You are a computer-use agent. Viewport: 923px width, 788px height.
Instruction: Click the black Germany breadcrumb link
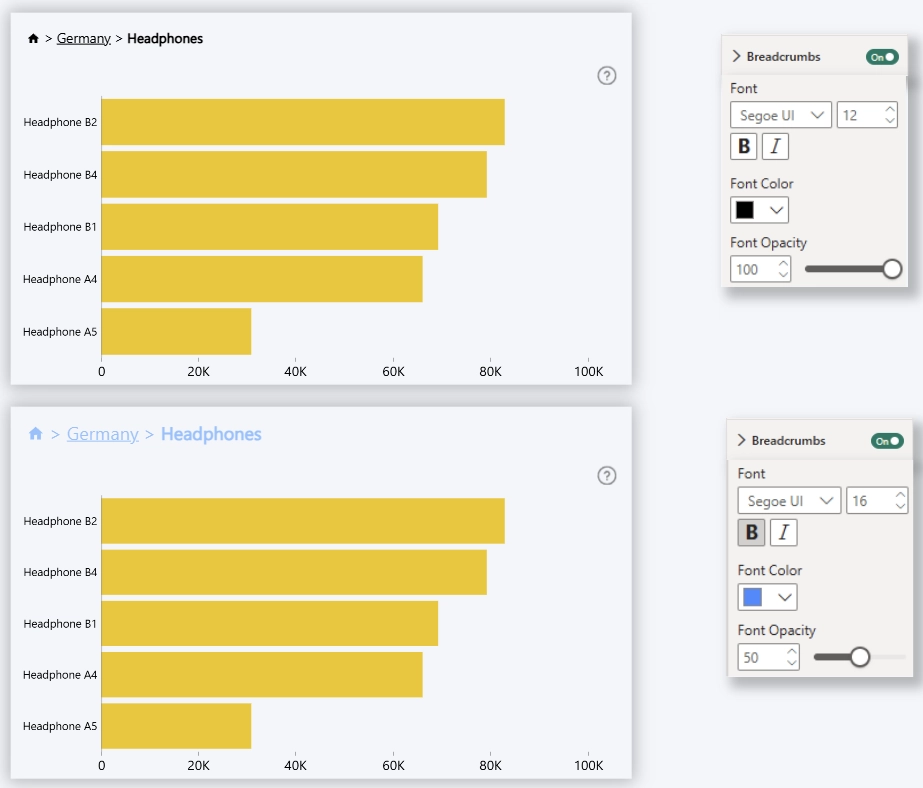pyautogui.click(x=84, y=39)
